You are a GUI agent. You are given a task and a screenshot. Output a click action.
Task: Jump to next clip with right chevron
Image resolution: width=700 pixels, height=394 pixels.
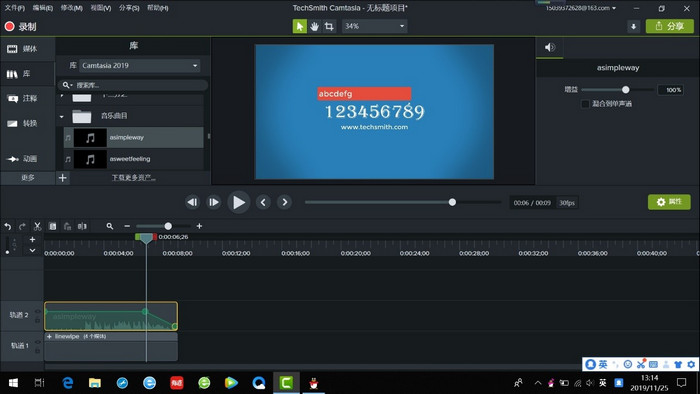click(284, 202)
